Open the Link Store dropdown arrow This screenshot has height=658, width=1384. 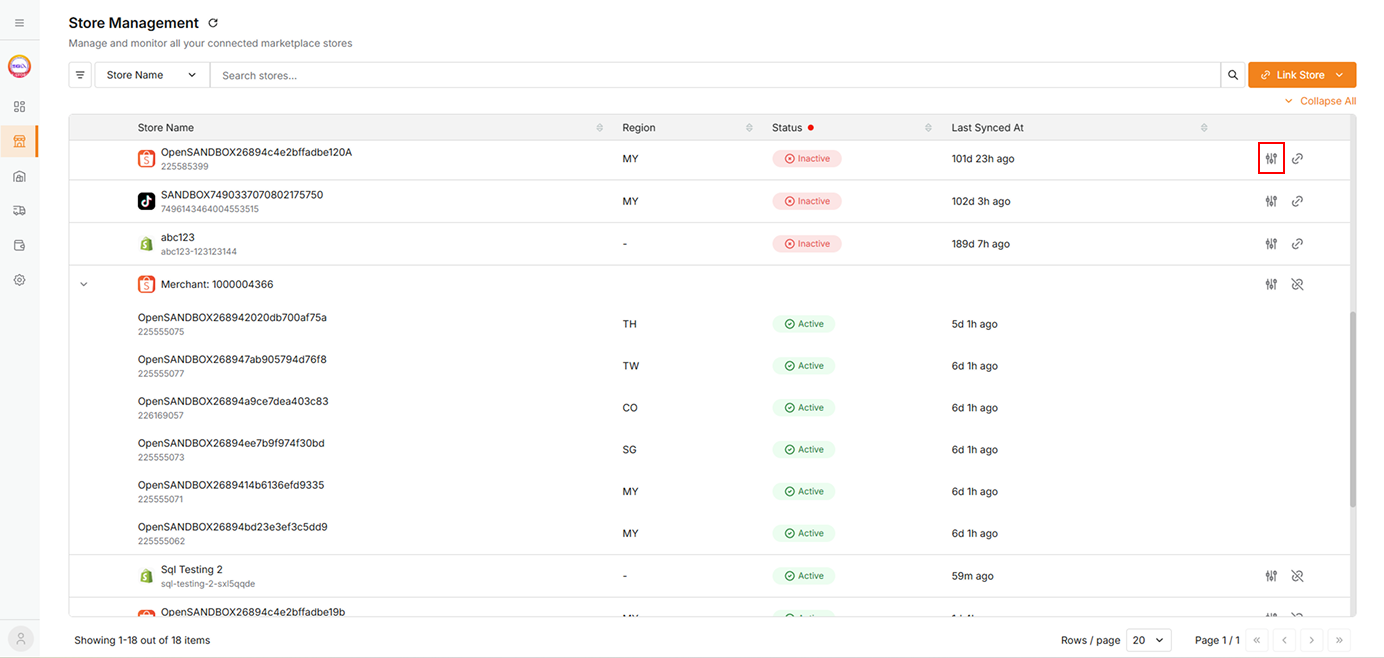pyautogui.click(x=1339, y=75)
